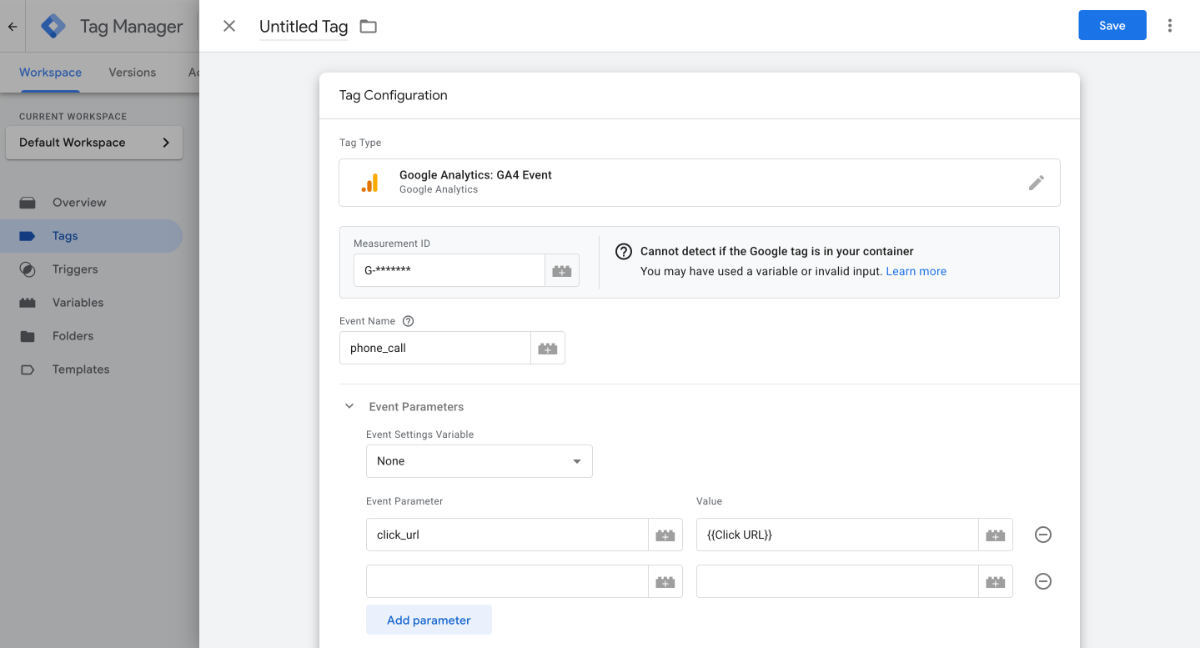Focus the Measurement ID field
Viewport: 1200px width, 648px height.
click(449, 270)
